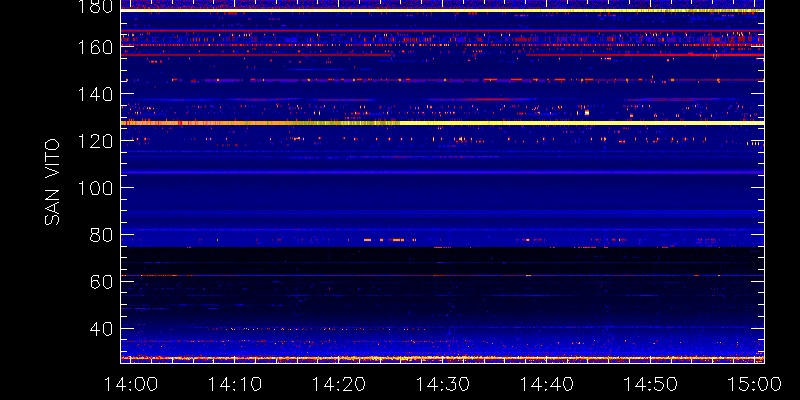The width and height of the screenshot is (800, 400).
Task: Click the 40 frequency axis label
Action: 101,329
